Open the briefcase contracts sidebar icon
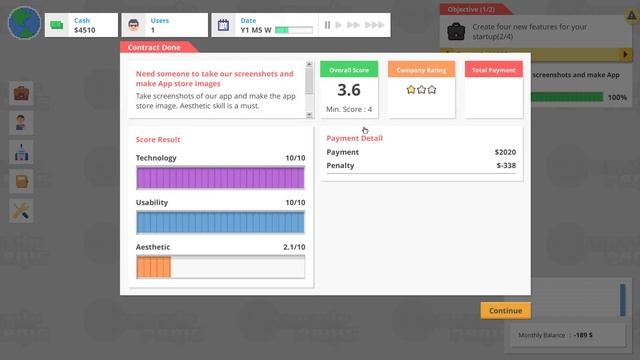The width and height of the screenshot is (640, 360). click(21, 93)
